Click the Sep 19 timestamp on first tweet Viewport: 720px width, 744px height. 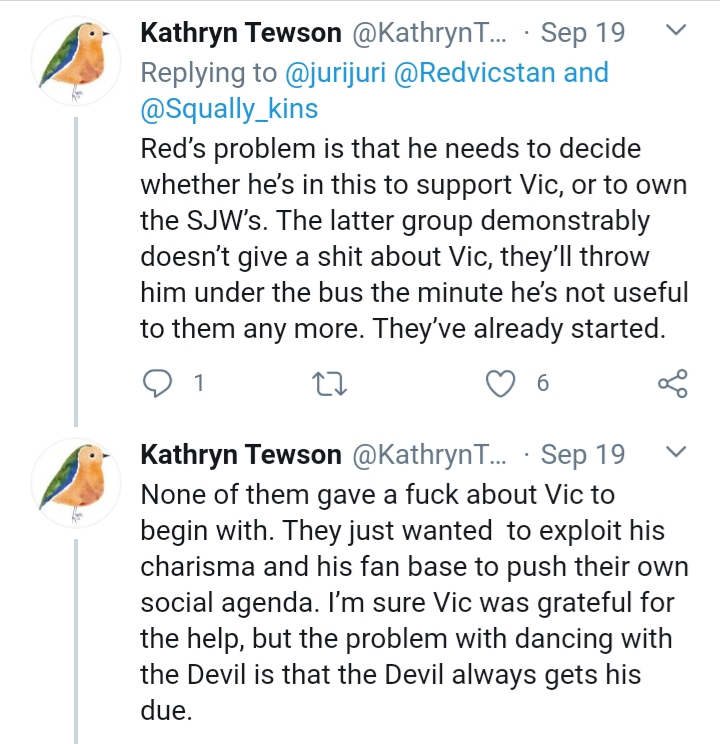pos(582,33)
